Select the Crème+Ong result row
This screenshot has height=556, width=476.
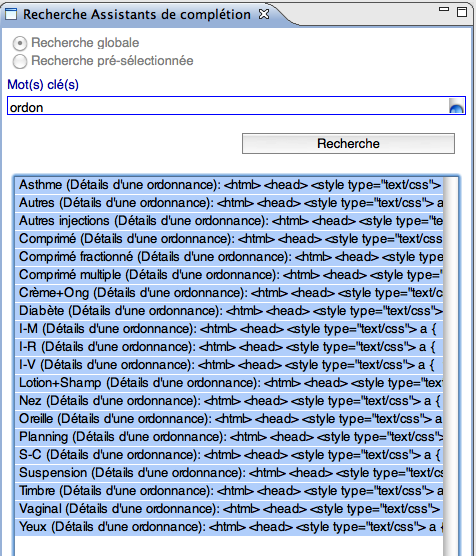(229, 293)
